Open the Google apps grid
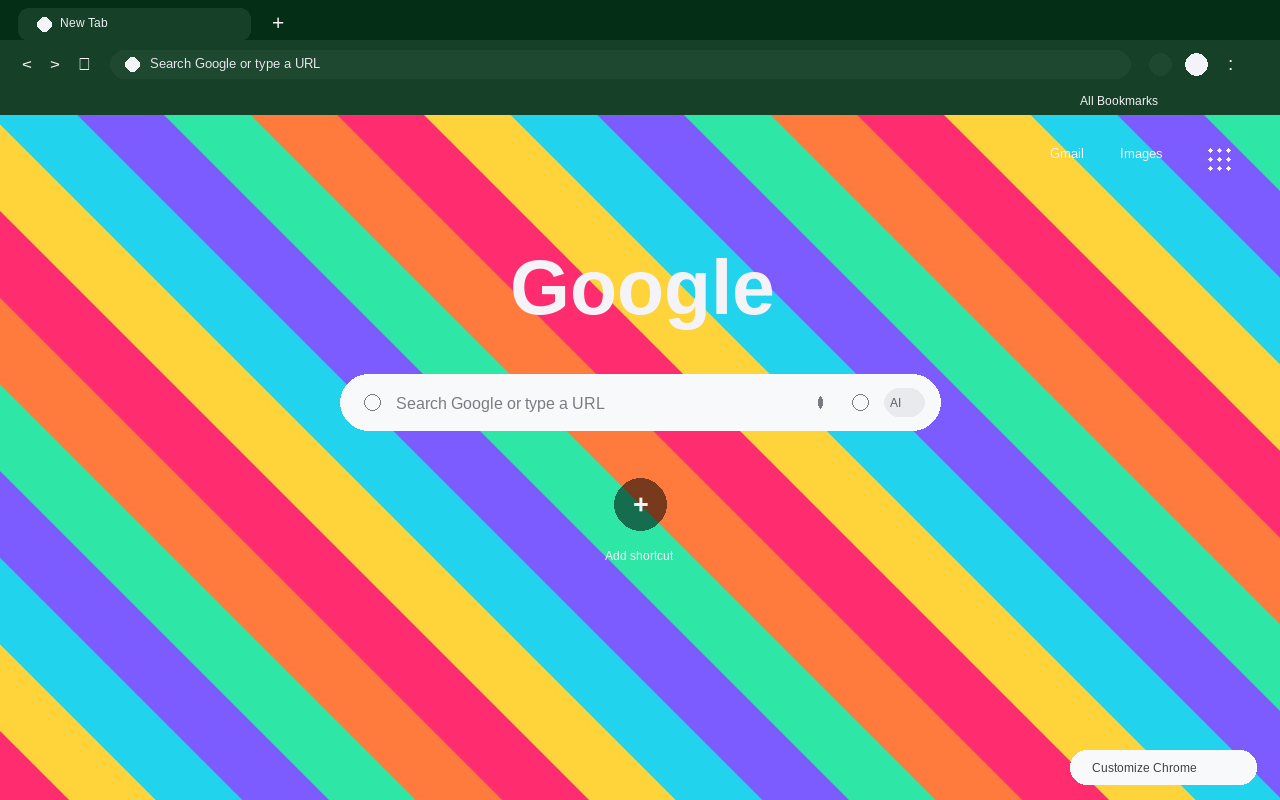 (x=1219, y=159)
